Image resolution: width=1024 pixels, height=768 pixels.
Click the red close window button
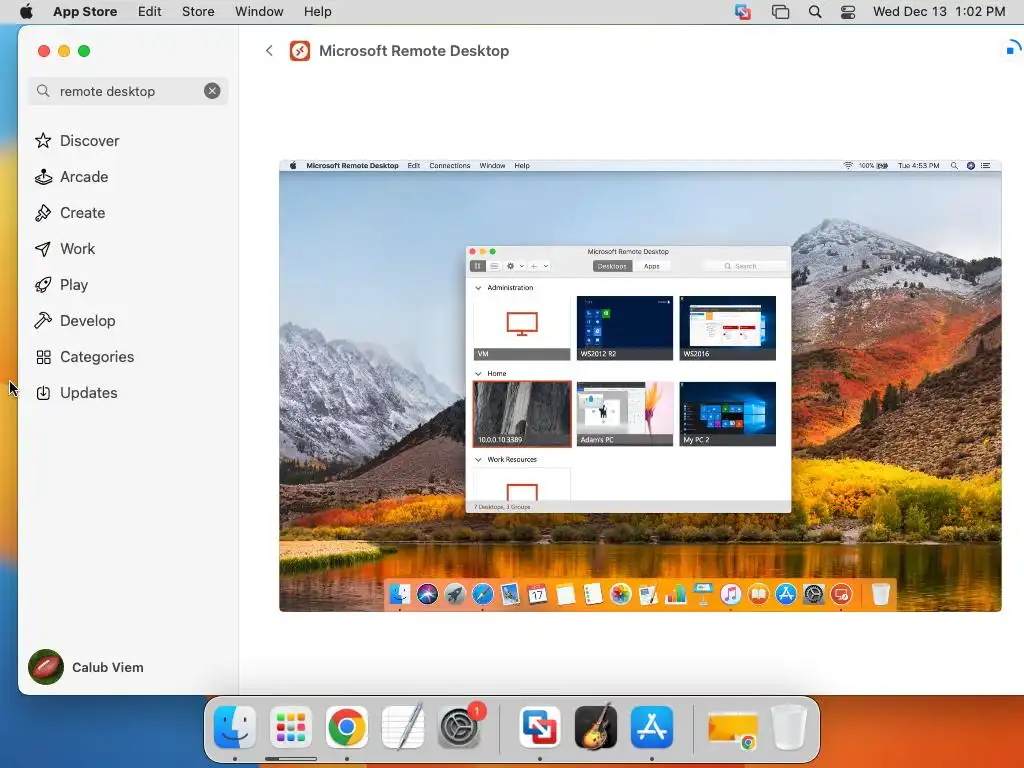tap(44, 51)
